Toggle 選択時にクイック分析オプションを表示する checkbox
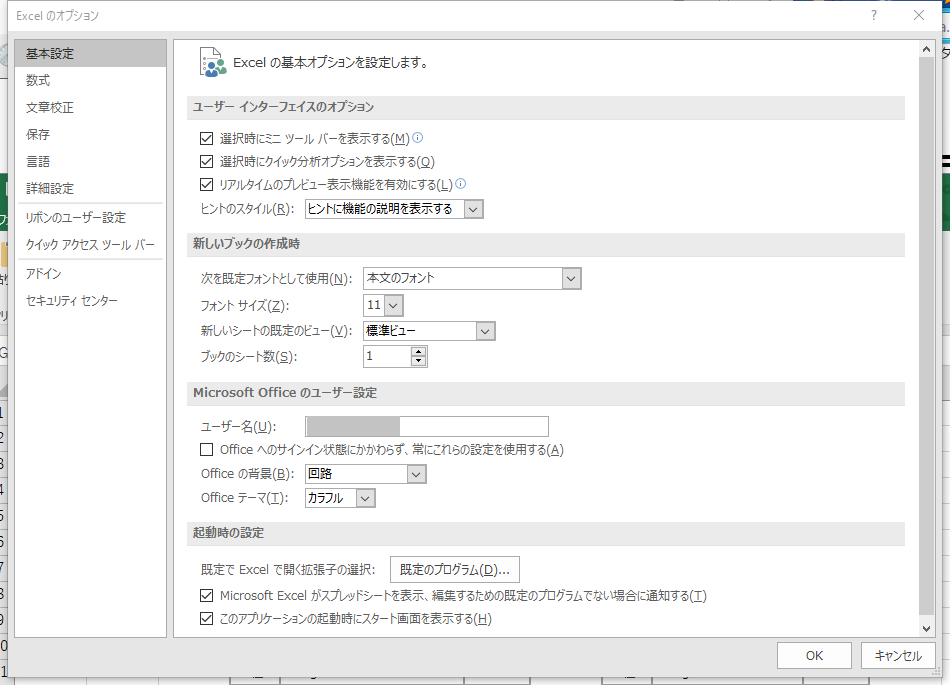The image size is (950, 685). click(x=207, y=162)
